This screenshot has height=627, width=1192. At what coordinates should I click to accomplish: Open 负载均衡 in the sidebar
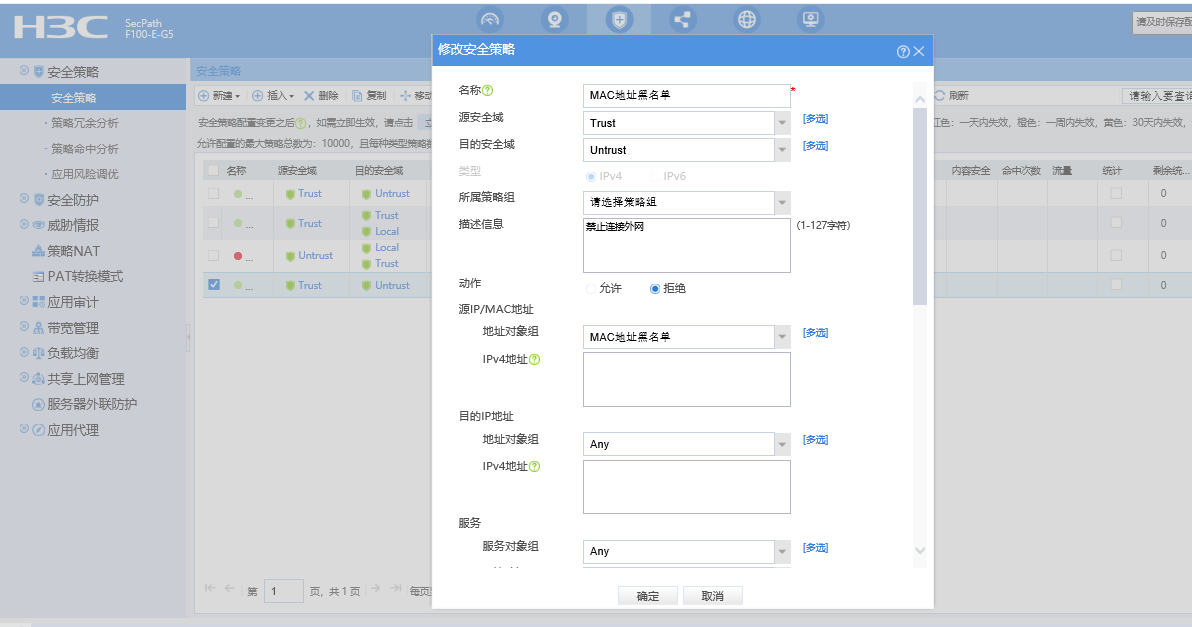point(73,353)
